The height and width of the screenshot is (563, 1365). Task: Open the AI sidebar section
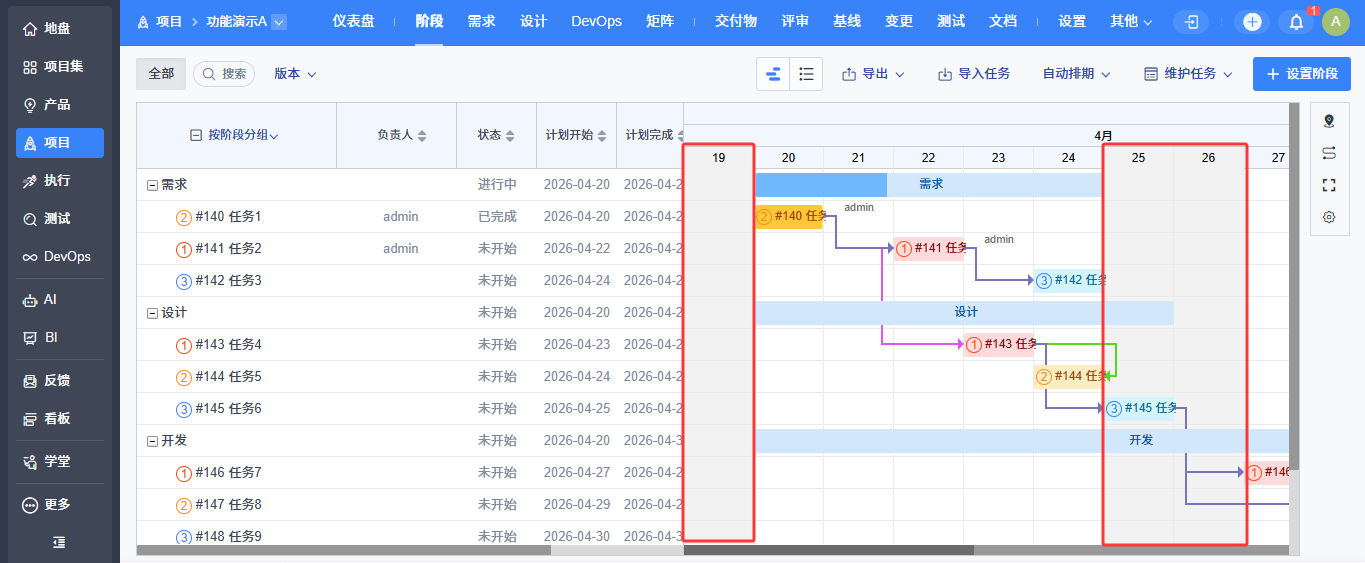[60, 300]
